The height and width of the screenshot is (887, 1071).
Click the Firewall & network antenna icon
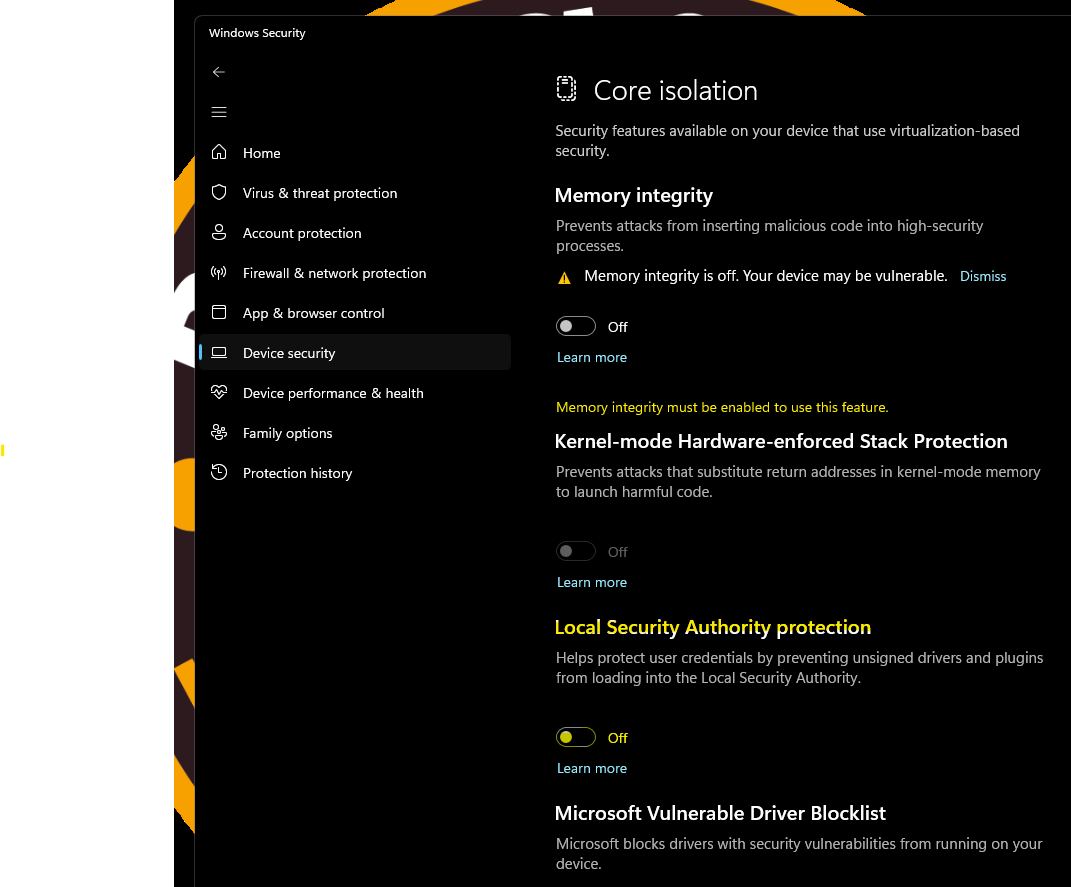click(219, 272)
